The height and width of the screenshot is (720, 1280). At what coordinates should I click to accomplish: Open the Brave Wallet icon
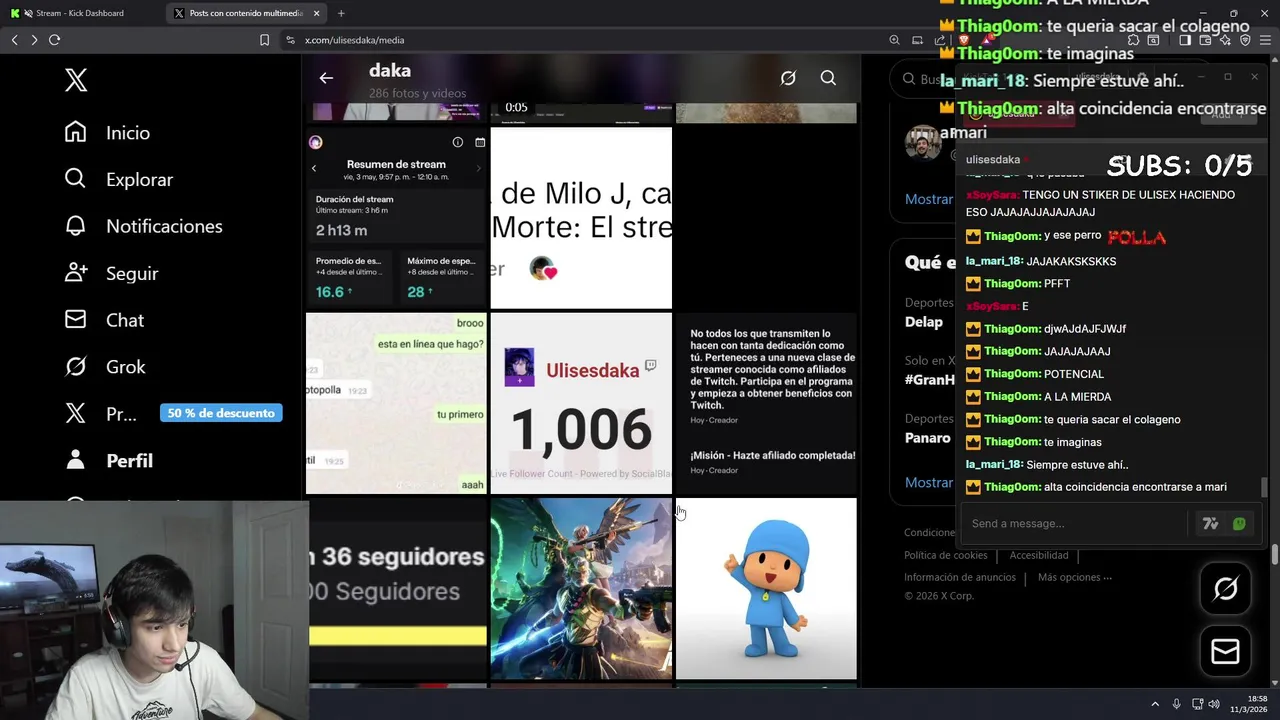pos(1205,40)
